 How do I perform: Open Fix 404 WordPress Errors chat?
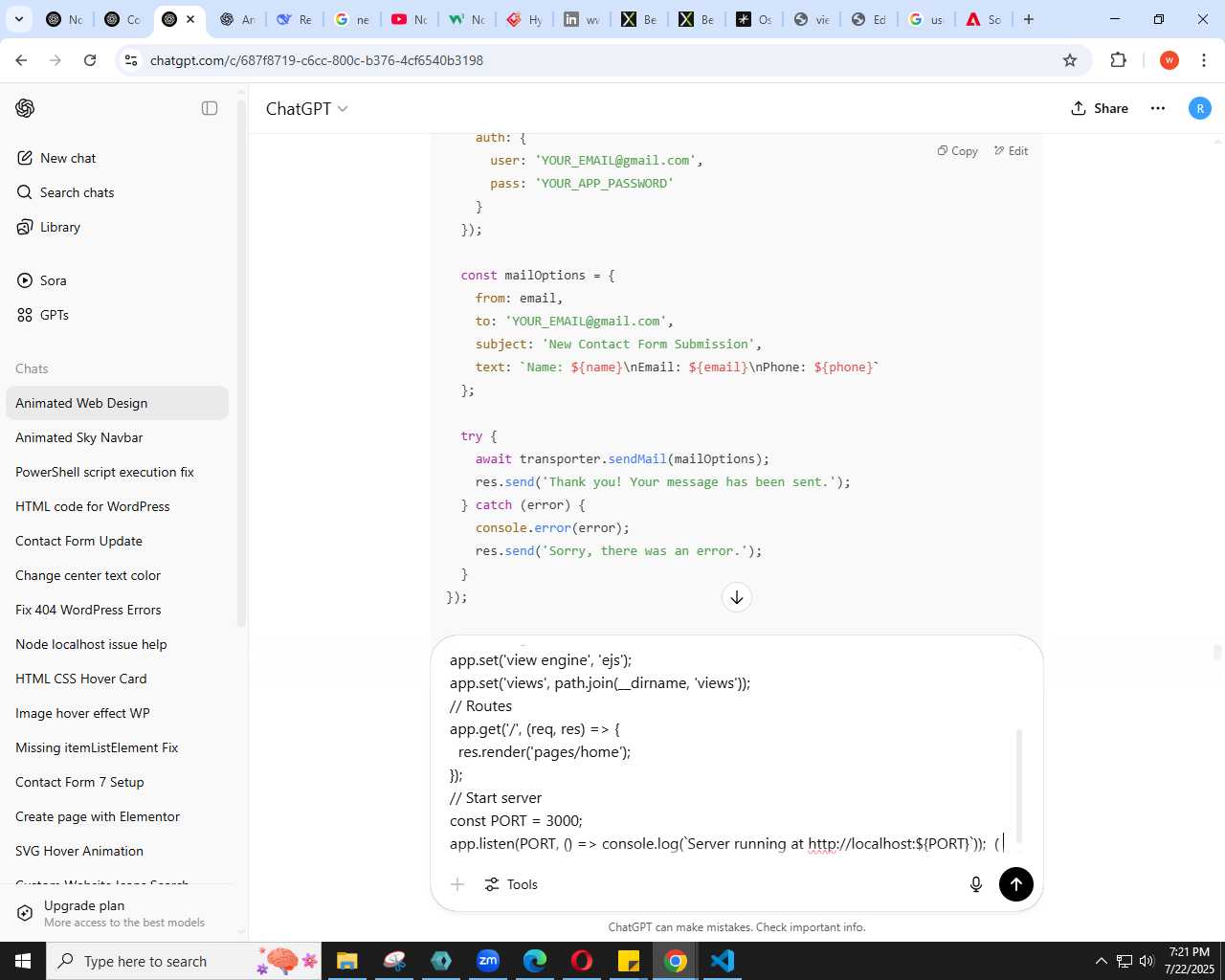click(117, 610)
